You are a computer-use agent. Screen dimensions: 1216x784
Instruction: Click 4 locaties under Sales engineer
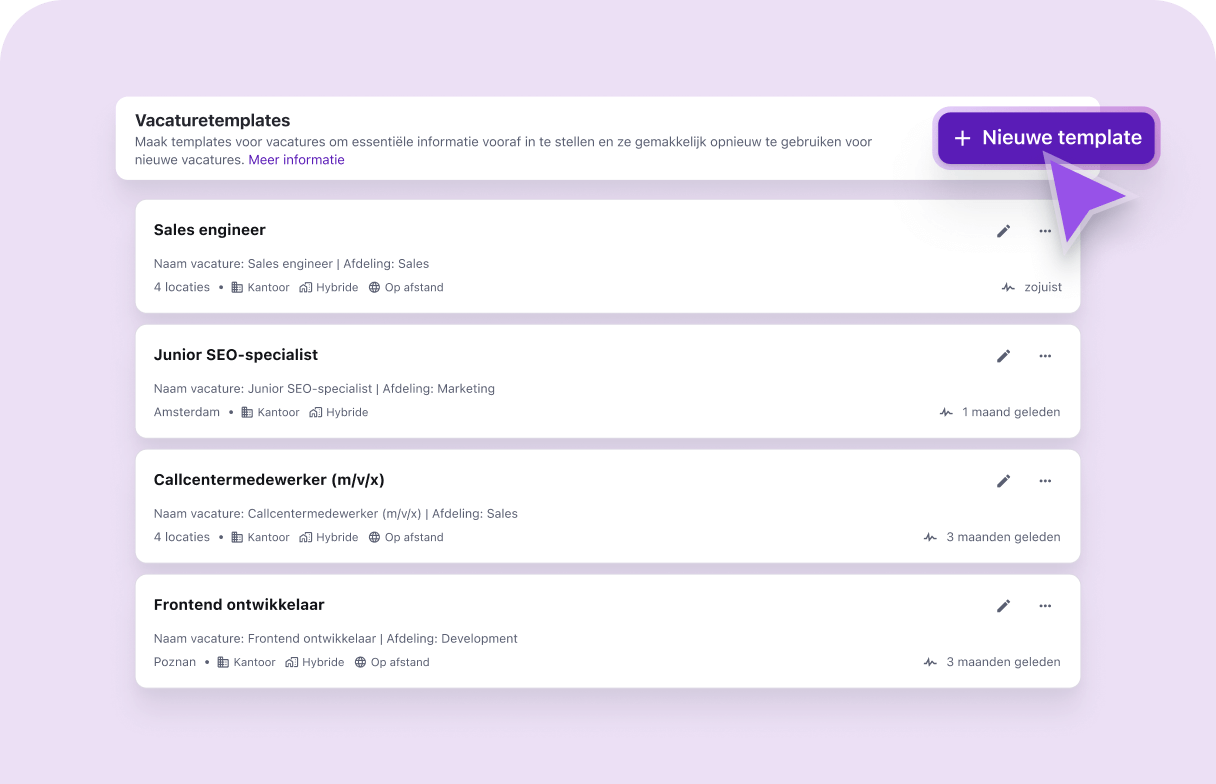pyautogui.click(x=182, y=287)
